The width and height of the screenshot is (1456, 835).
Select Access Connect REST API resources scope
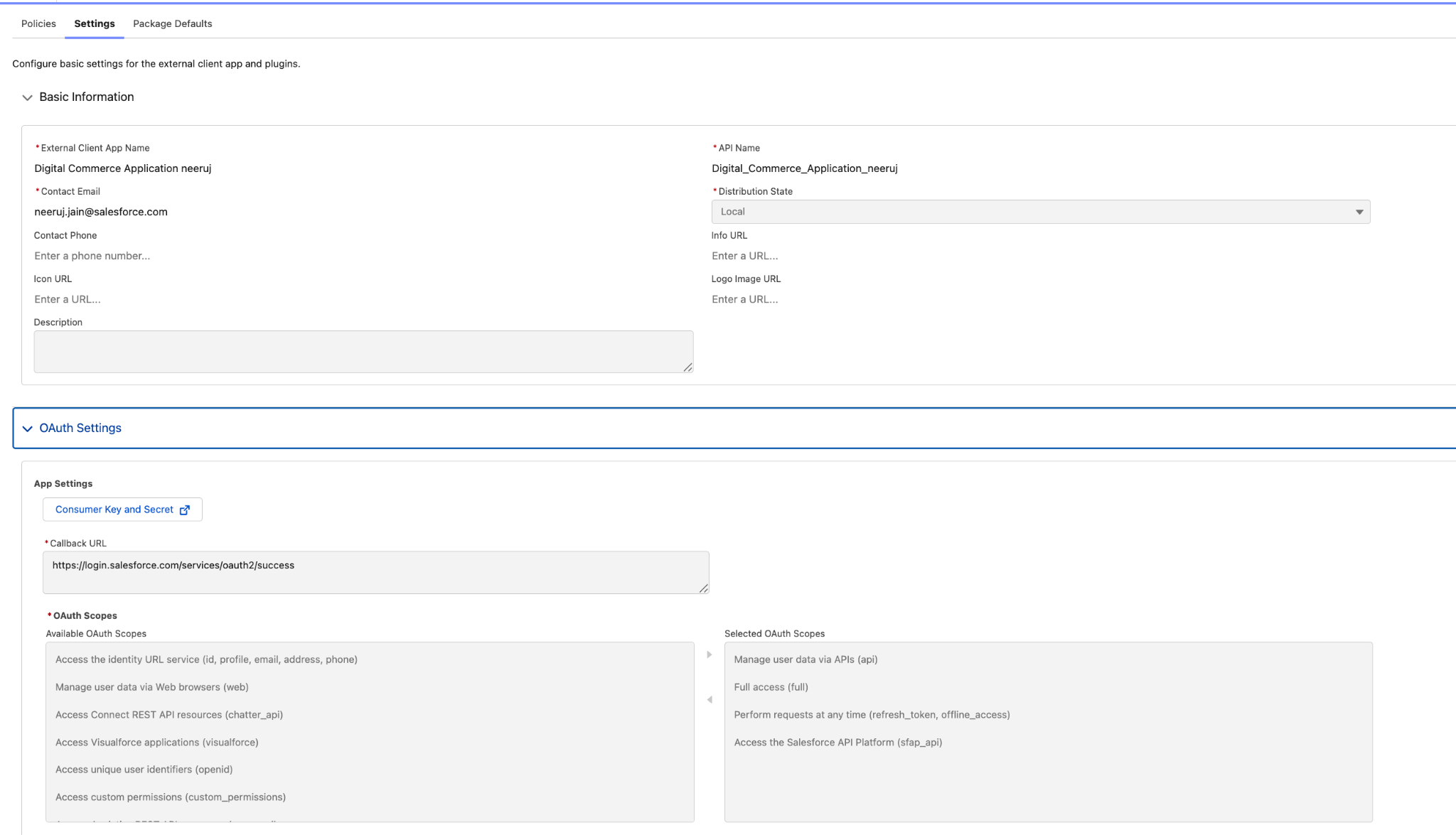[x=370, y=715]
